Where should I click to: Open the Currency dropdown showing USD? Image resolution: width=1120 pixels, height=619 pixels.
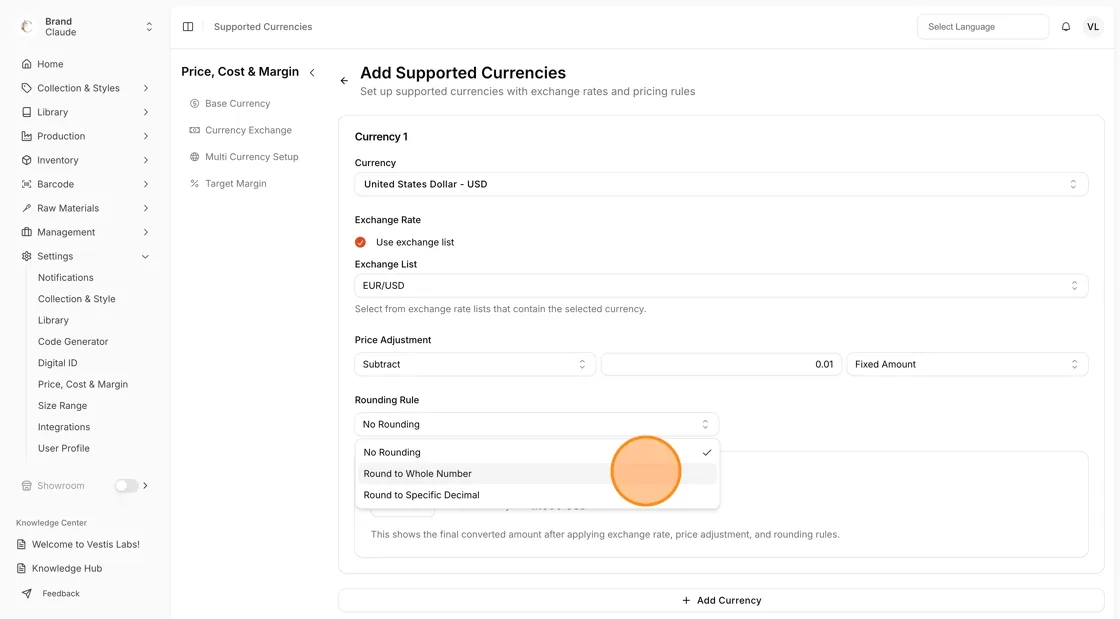[x=721, y=184]
